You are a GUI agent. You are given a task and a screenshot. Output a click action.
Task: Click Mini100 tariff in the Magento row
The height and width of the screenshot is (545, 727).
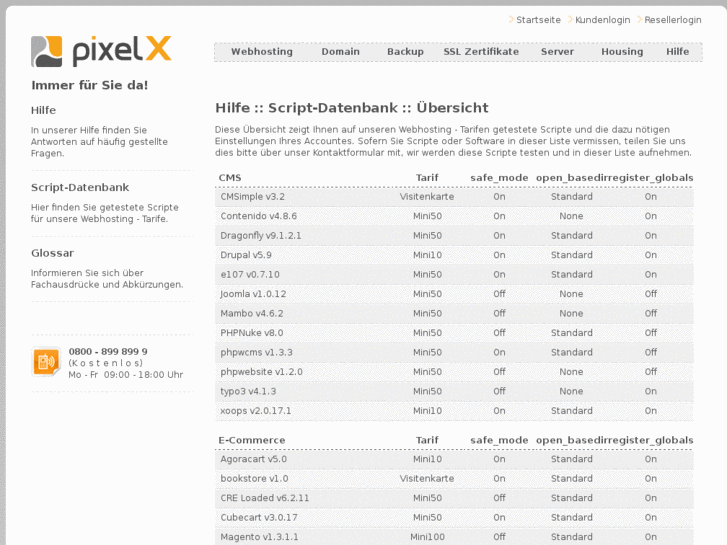pos(427,537)
